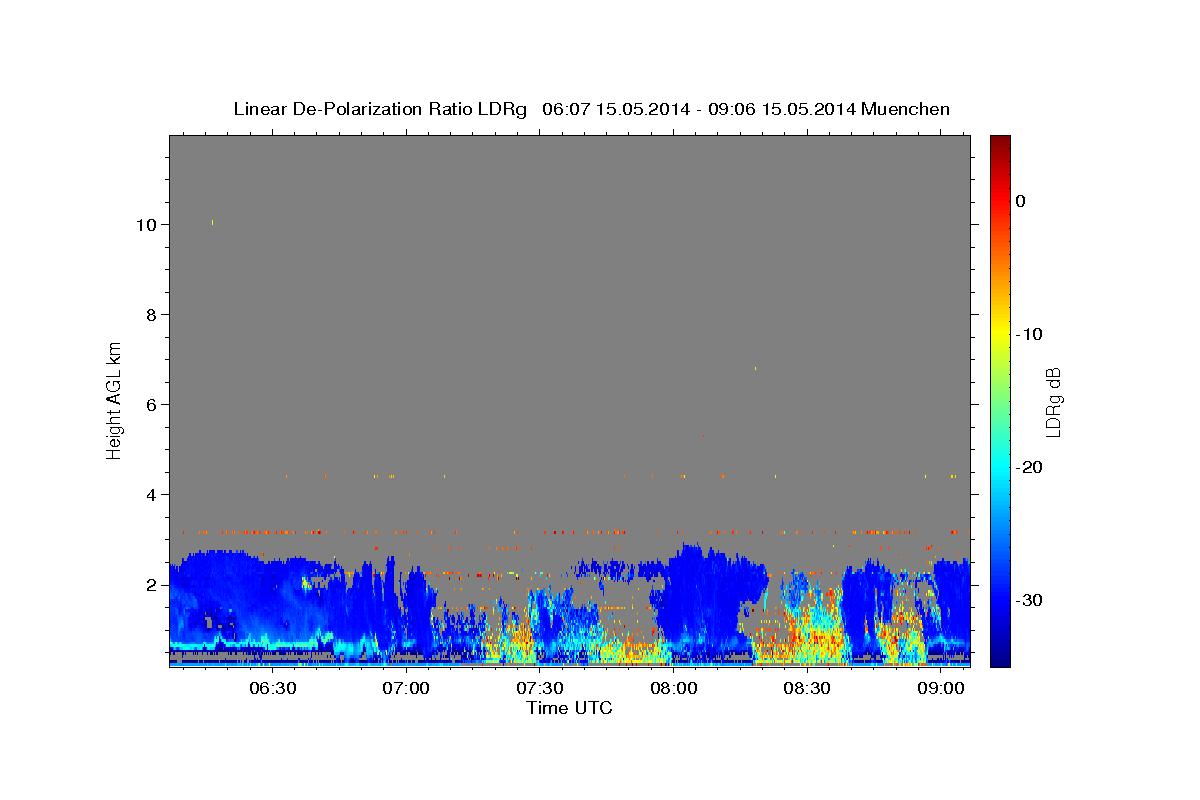This screenshot has height=800, width=1200.
Task: Click the plot title text
Action: pyautogui.click(x=591, y=109)
